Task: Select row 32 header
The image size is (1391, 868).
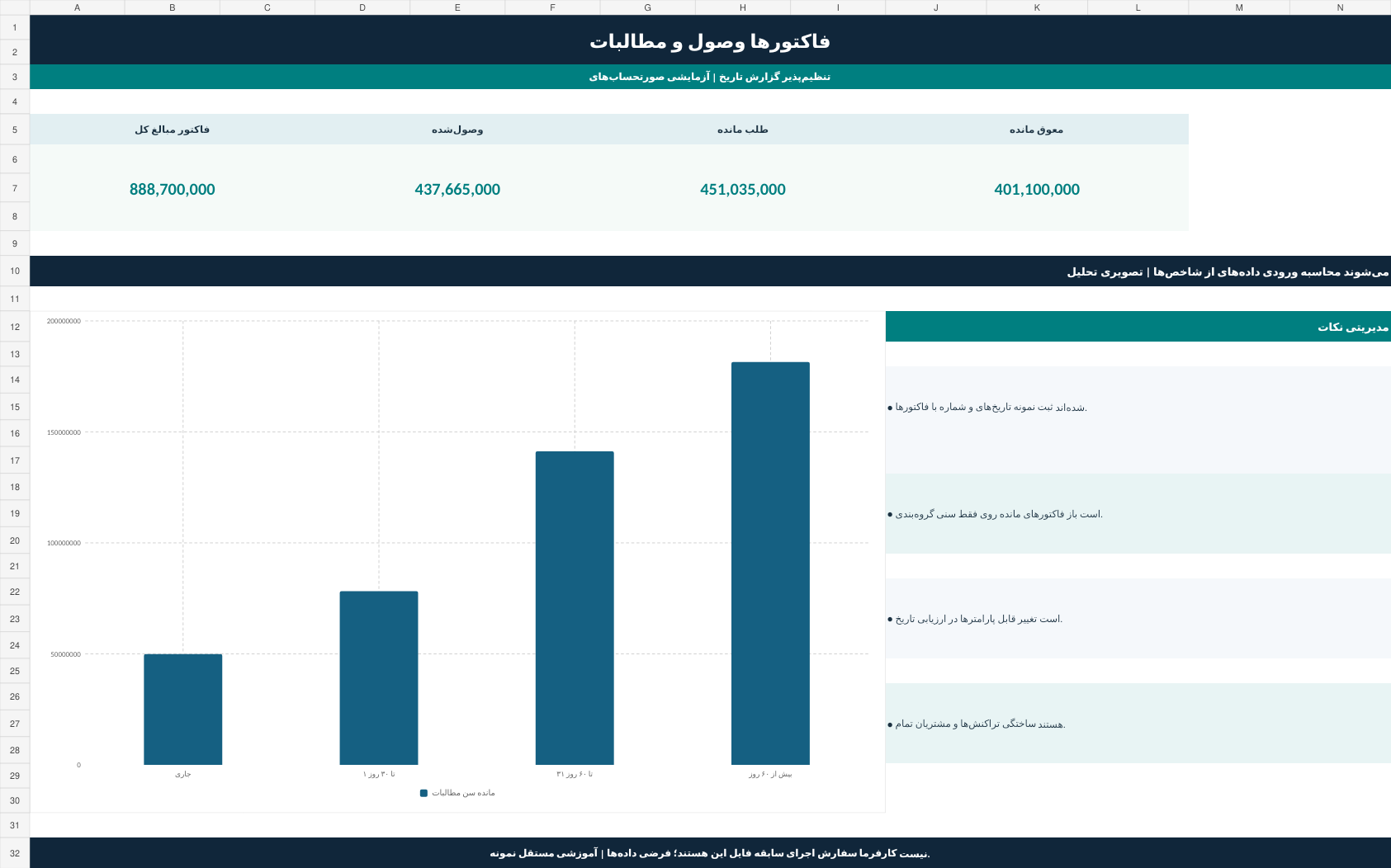Action: (x=15, y=853)
